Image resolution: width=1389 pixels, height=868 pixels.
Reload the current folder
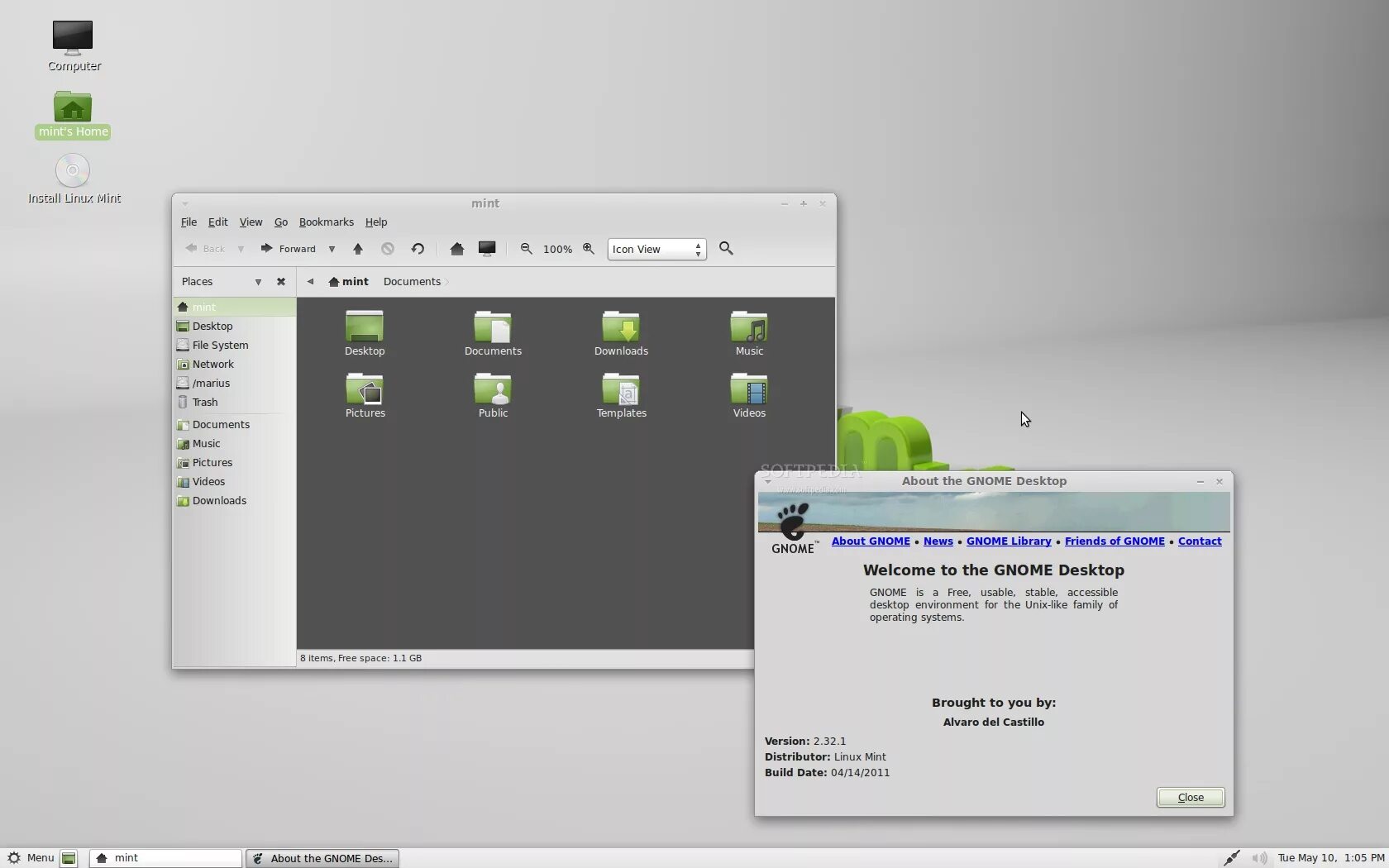point(418,249)
